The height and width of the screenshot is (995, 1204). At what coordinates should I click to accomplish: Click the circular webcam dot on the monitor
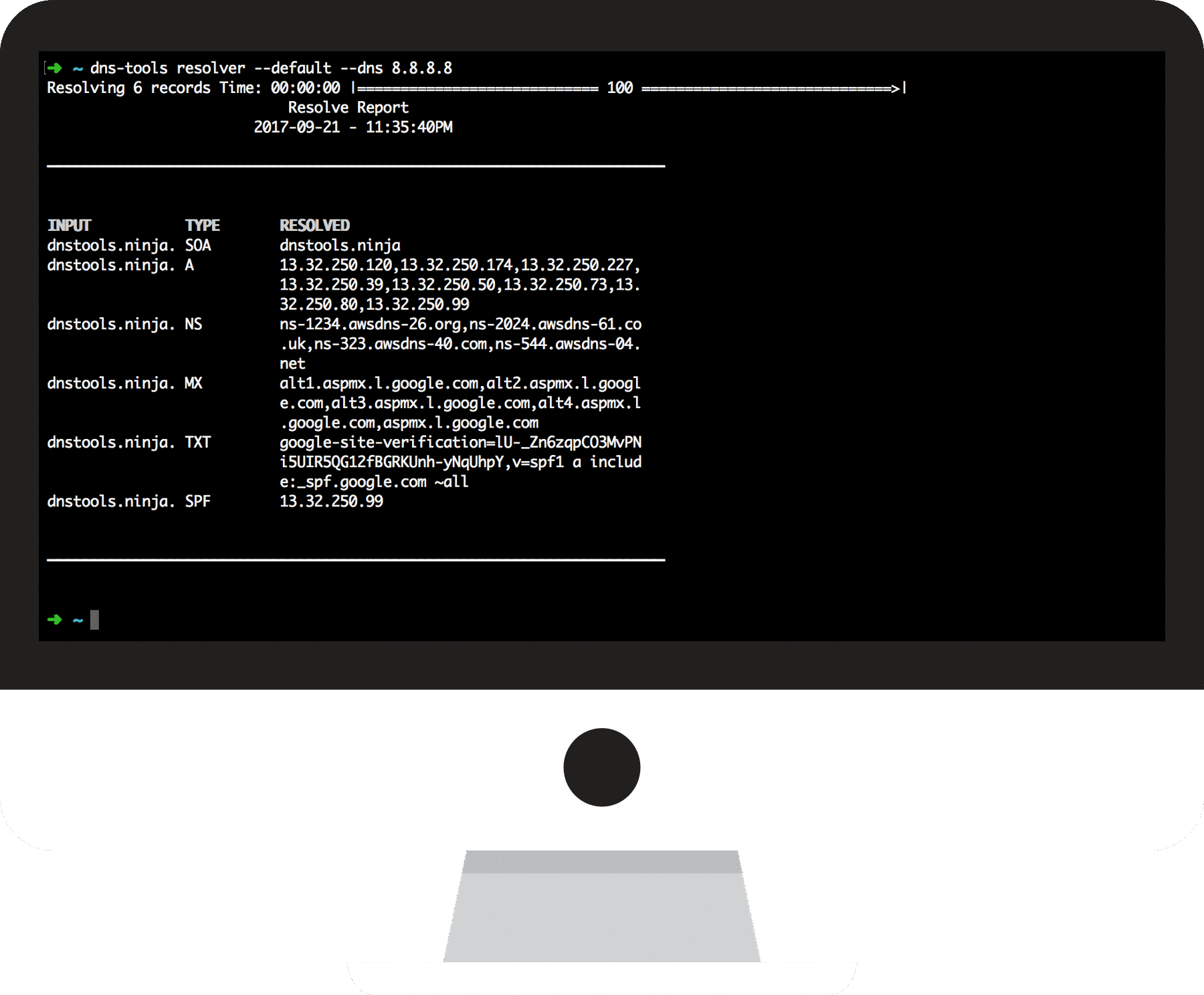pos(601,767)
